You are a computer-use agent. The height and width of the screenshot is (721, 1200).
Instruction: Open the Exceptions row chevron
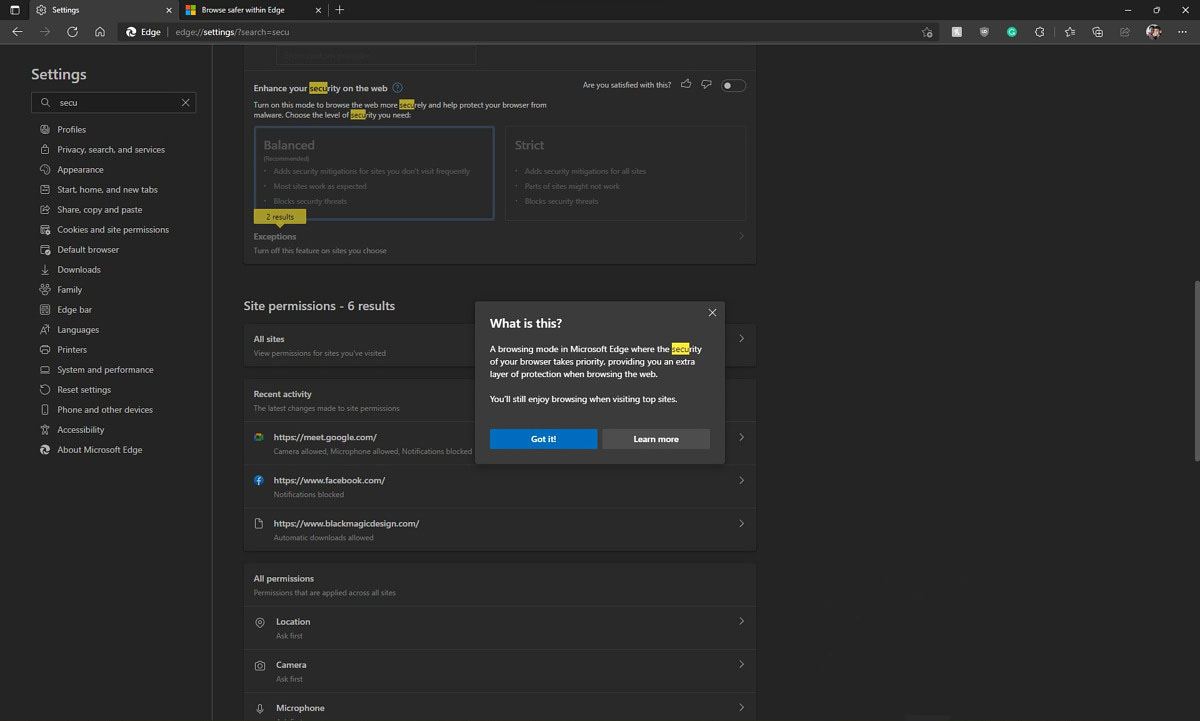pyautogui.click(x=741, y=237)
